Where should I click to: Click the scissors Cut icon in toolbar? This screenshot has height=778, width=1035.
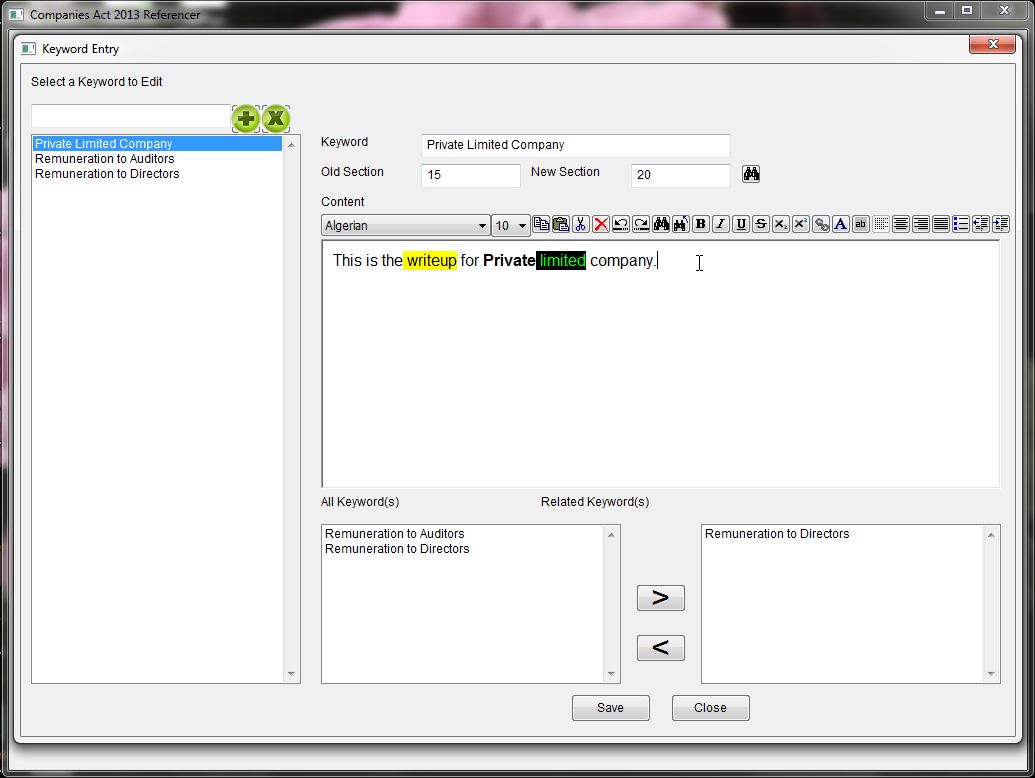(581, 225)
